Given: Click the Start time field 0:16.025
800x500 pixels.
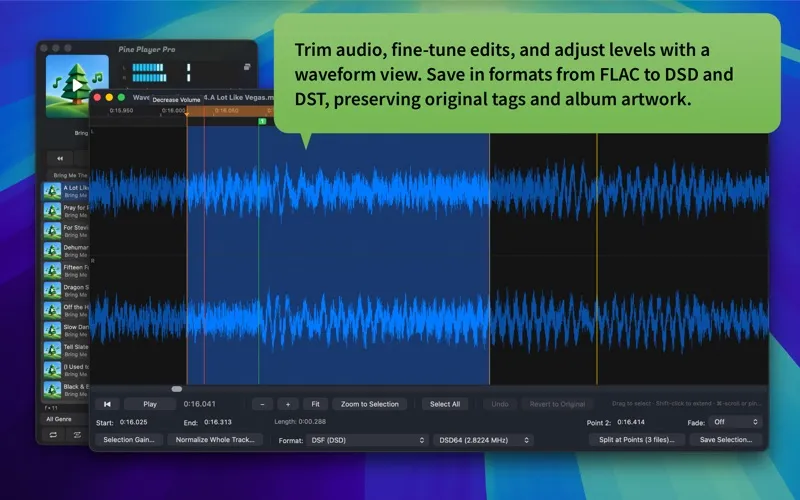Looking at the screenshot, I should click(x=133, y=422).
